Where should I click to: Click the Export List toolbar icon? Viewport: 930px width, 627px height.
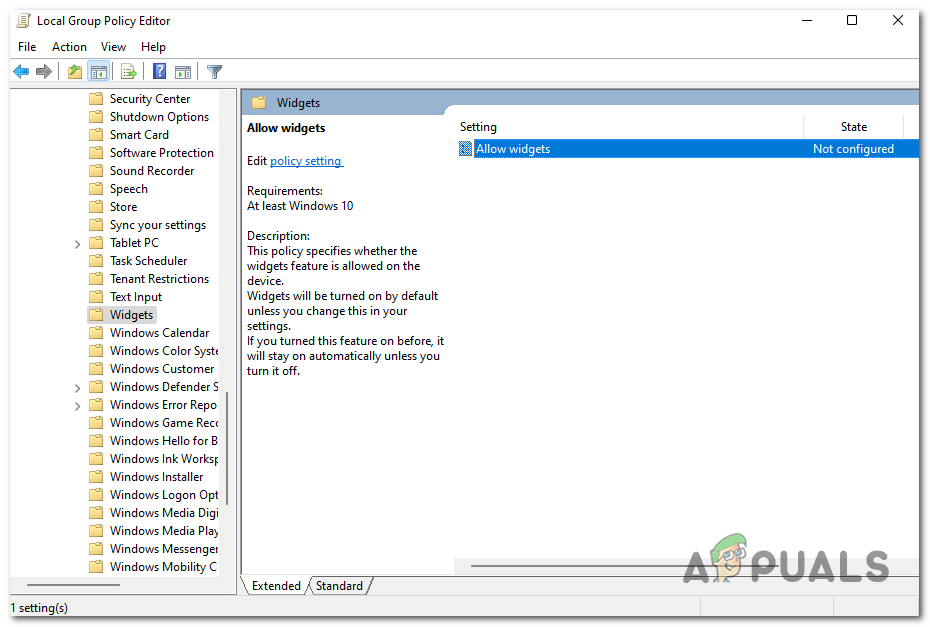pos(129,72)
